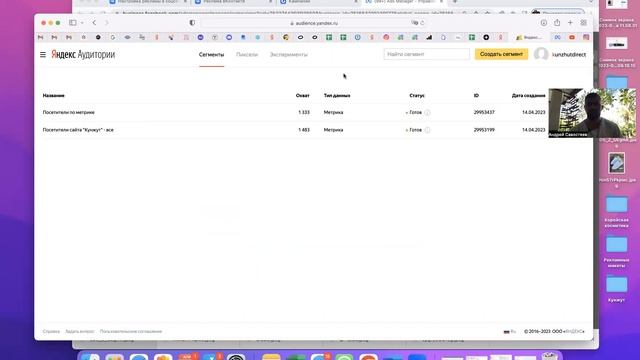Open the hamburger menu beside the Яндекс Аудитории logo
Screen dimensions: 640x360
43,54
